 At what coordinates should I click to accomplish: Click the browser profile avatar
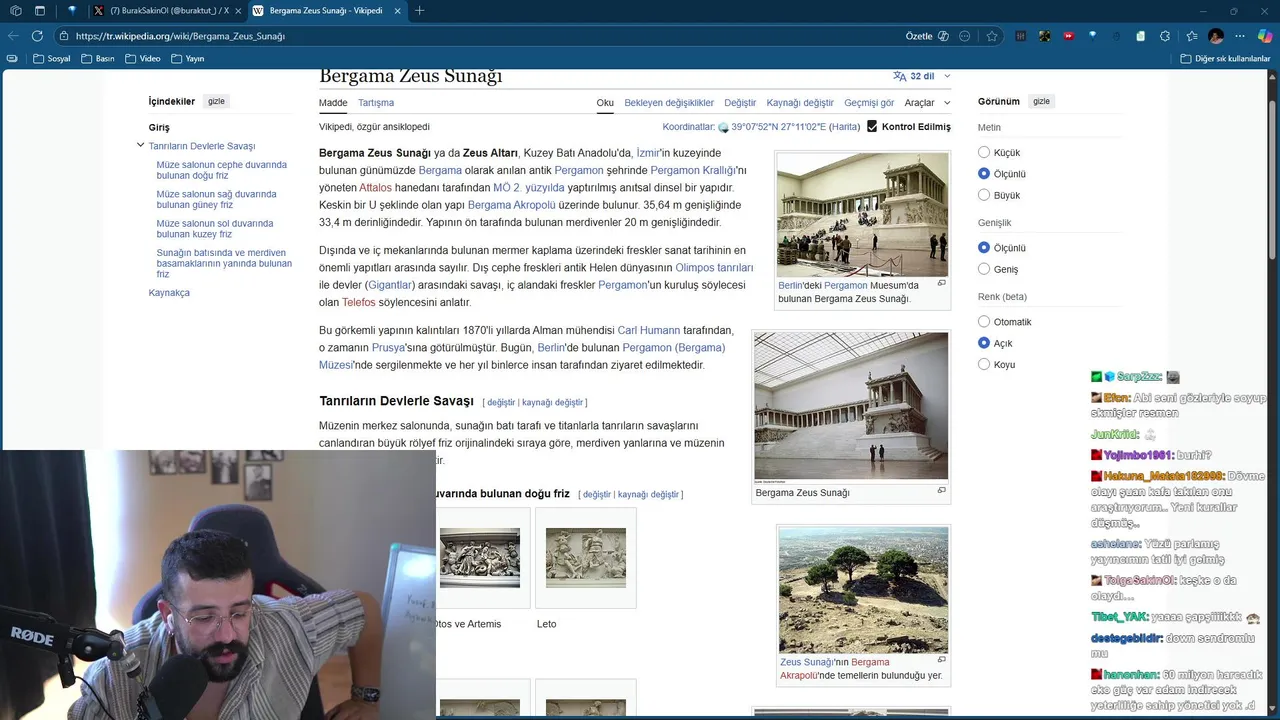1216,36
